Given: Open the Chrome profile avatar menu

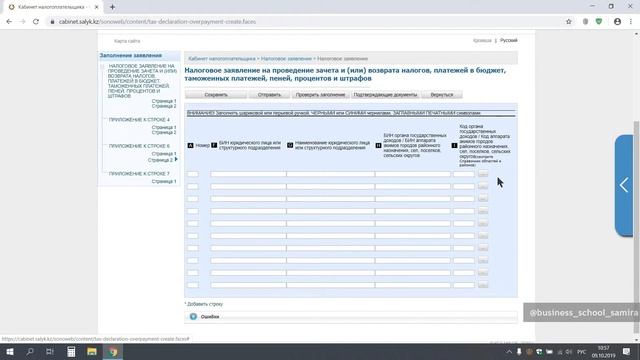Looking at the screenshot, I should (x=617, y=22).
